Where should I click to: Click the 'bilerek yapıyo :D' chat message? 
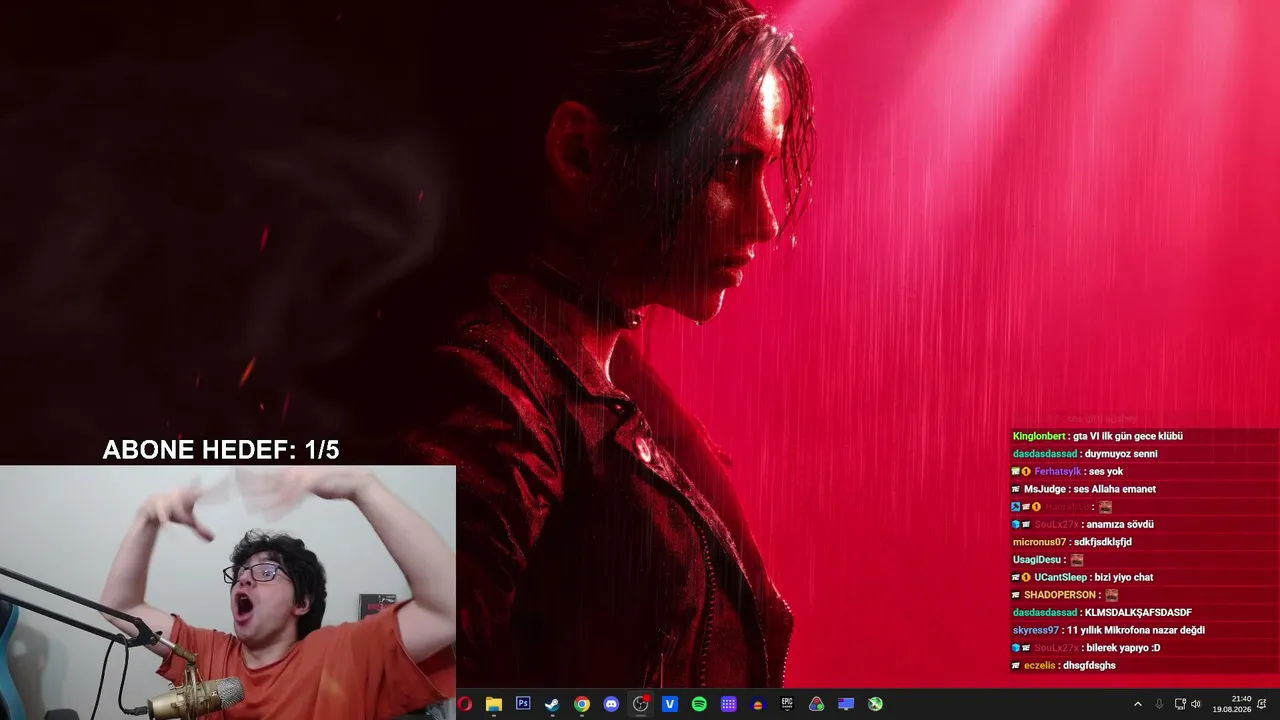point(1123,648)
